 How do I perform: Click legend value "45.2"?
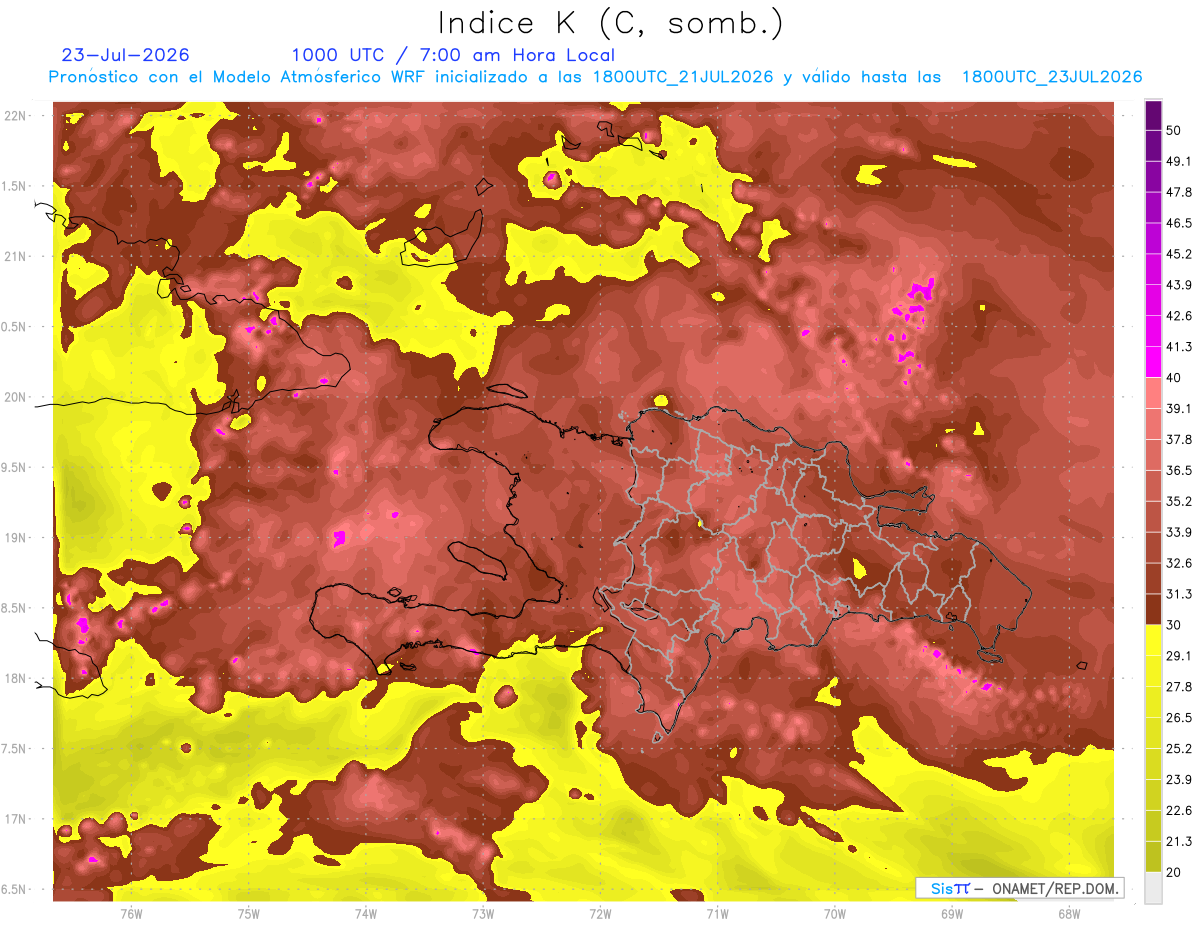tap(1179, 254)
